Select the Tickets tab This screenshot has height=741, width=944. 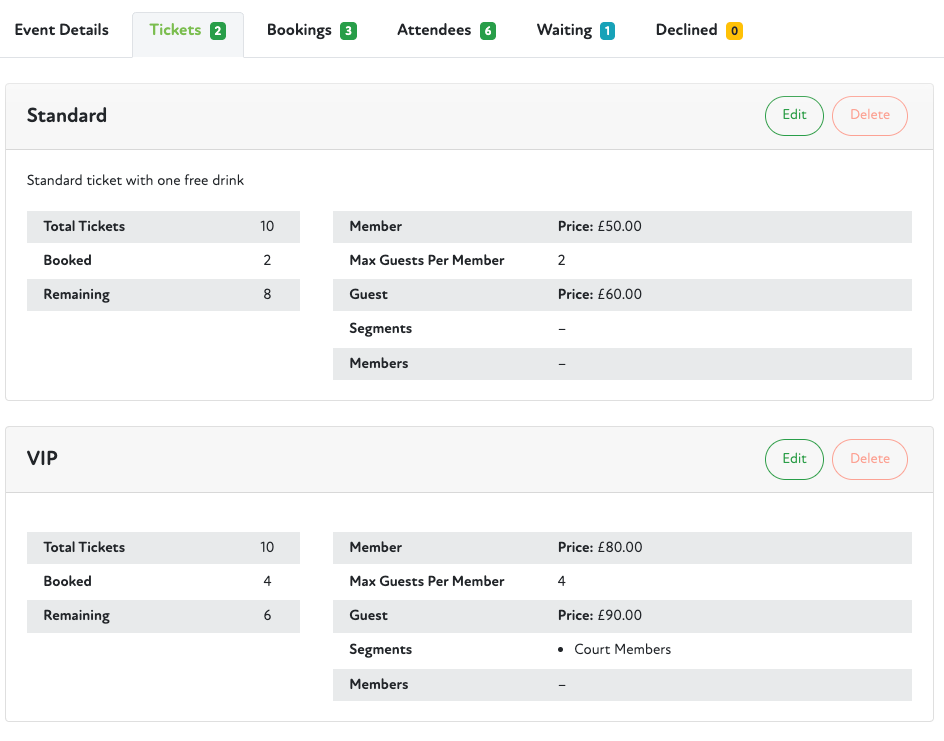187,30
